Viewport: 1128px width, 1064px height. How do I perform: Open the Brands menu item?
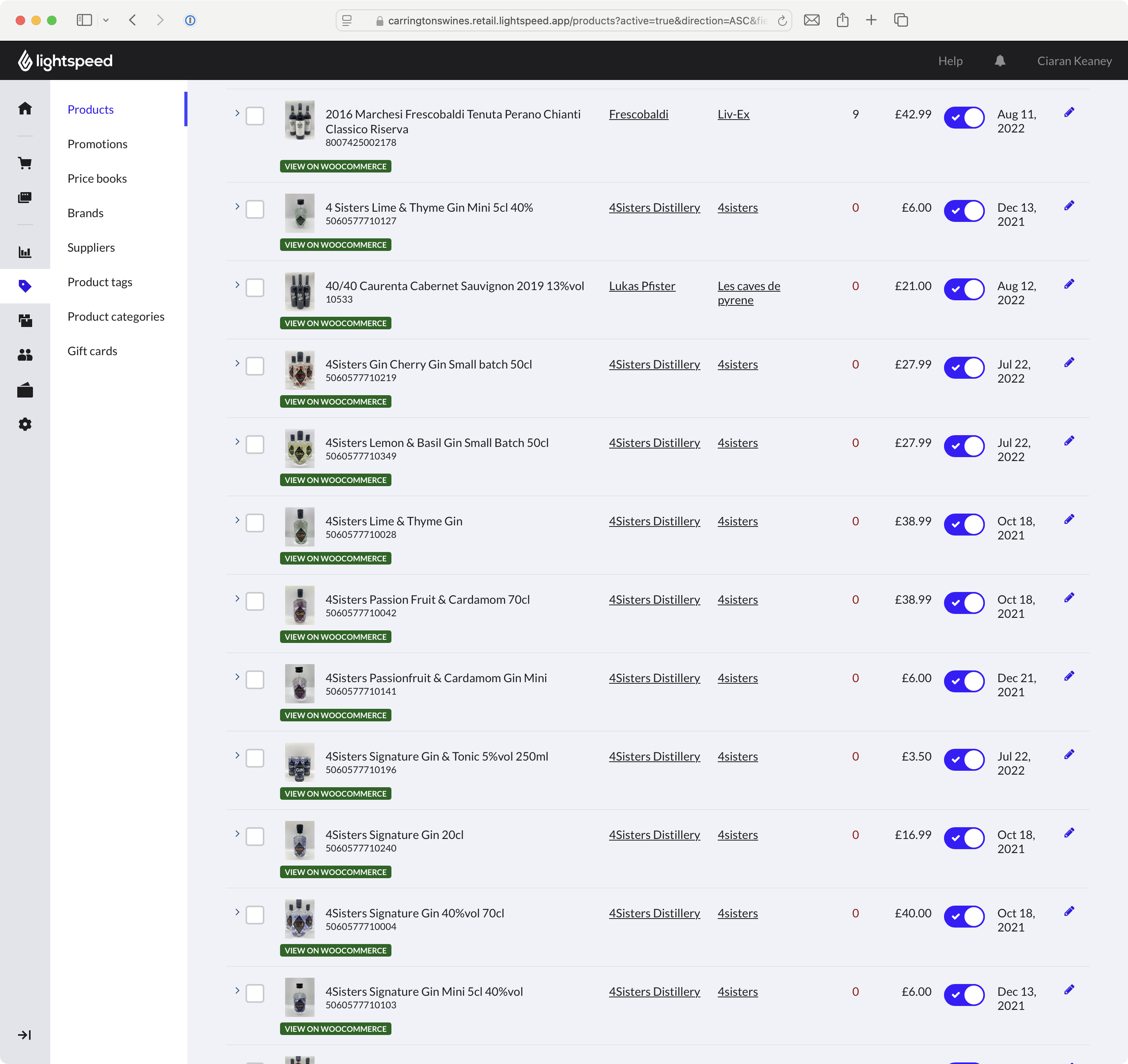coord(86,213)
